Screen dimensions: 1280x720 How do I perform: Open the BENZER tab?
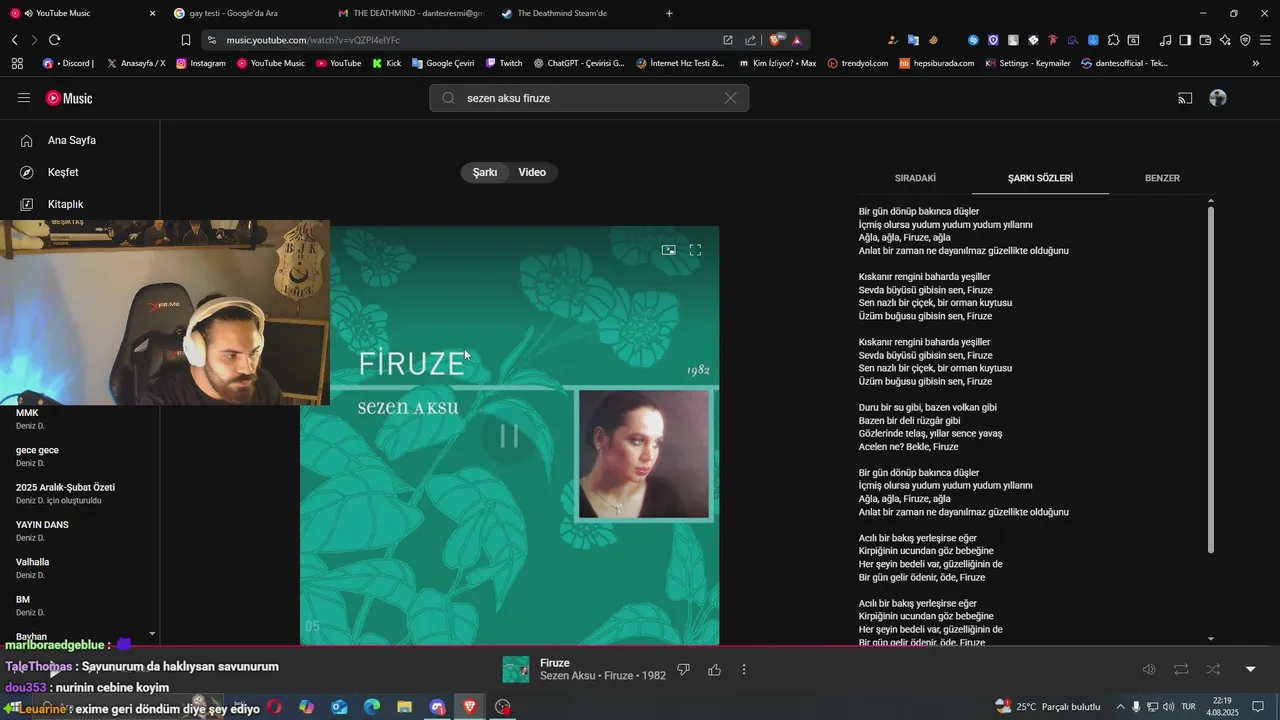(x=1162, y=178)
